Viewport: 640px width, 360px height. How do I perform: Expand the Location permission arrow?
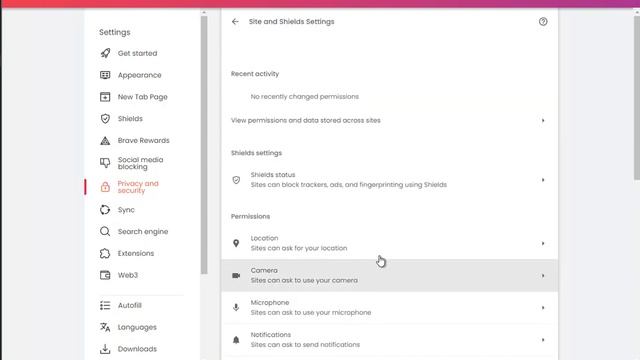click(x=543, y=243)
